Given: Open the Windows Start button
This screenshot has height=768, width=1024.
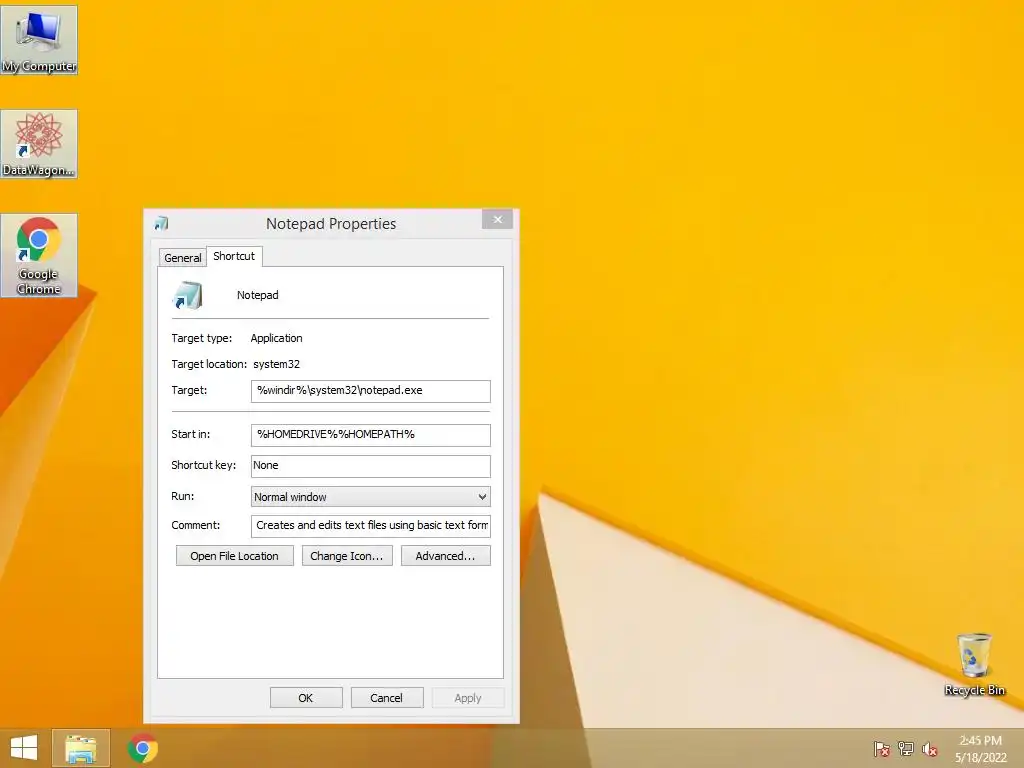Looking at the screenshot, I should pos(24,748).
